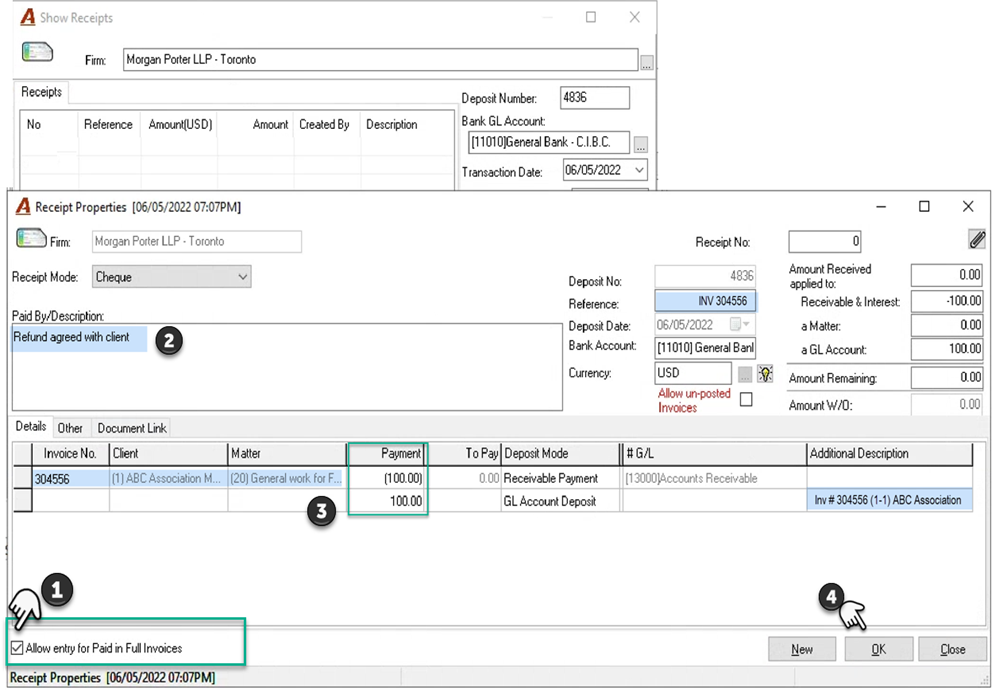Close the Receipt Properties window
Image resolution: width=1003 pixels, height=690 pixels.
968,206
